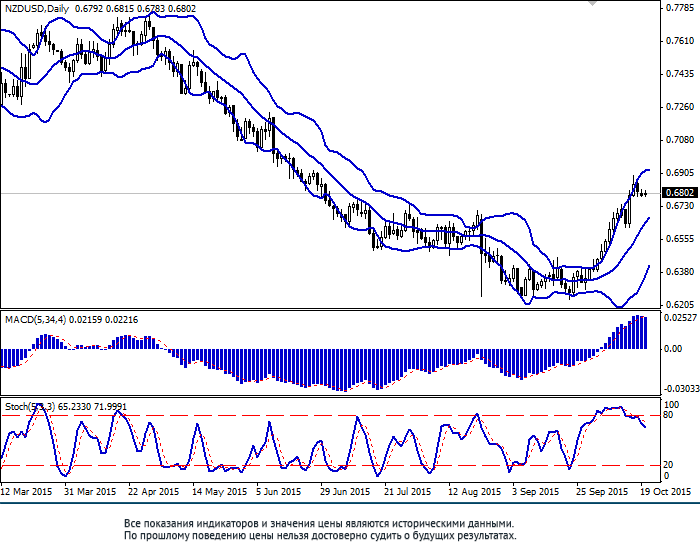Click the MACD 0.00 zero level label
Viewport: 700px width, 552px height.
click(x=673, y=349)
